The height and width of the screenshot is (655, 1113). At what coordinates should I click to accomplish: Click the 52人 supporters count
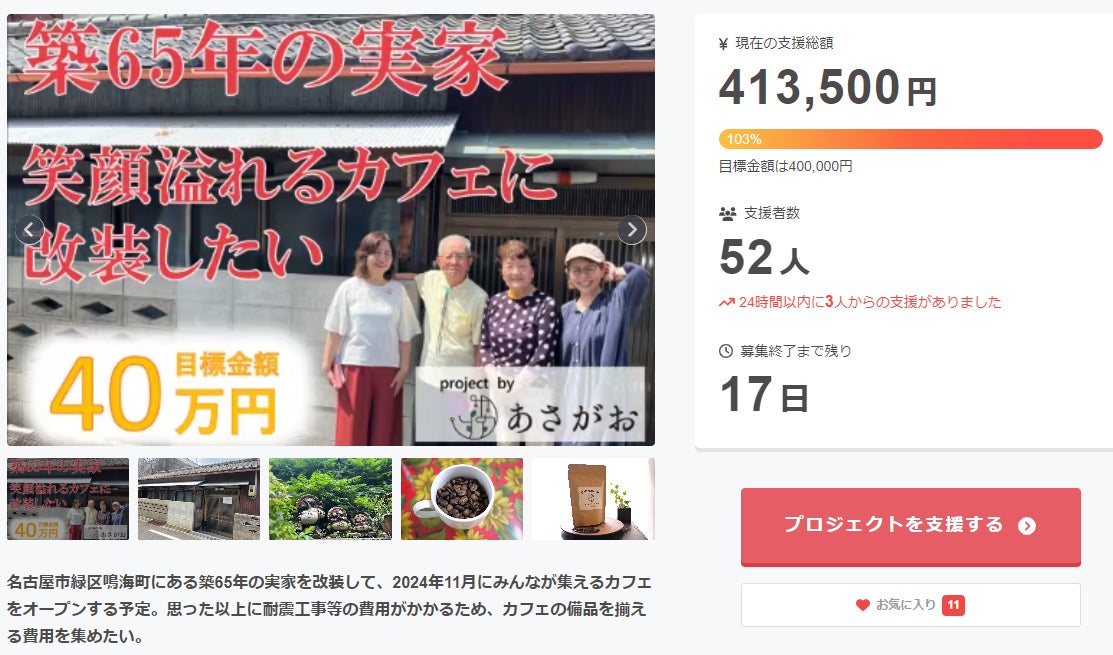pos(764,257)
